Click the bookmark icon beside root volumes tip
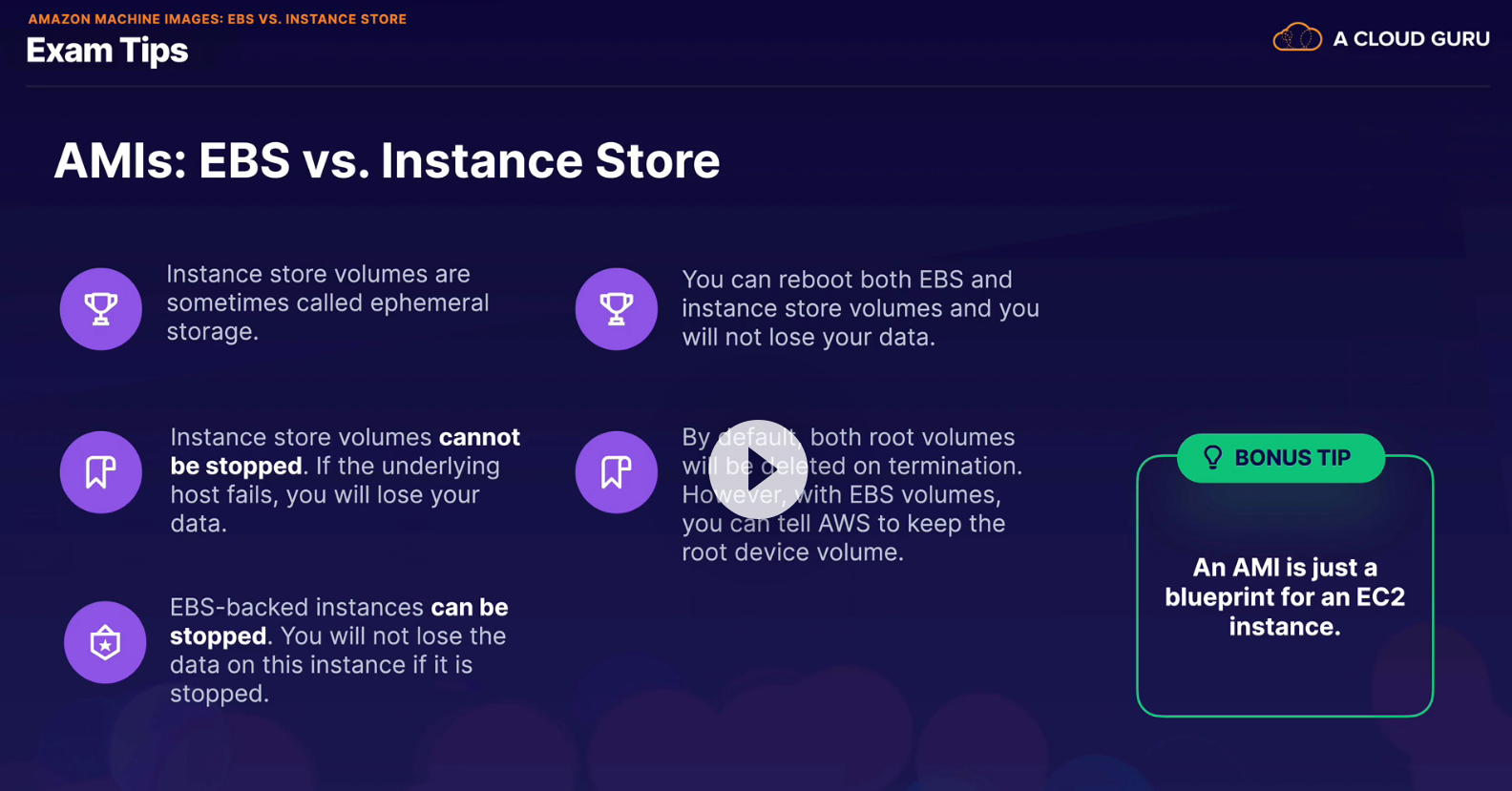Image resolution: width=1512 pixels, height=791 pixels. click(x=617, y=472)
